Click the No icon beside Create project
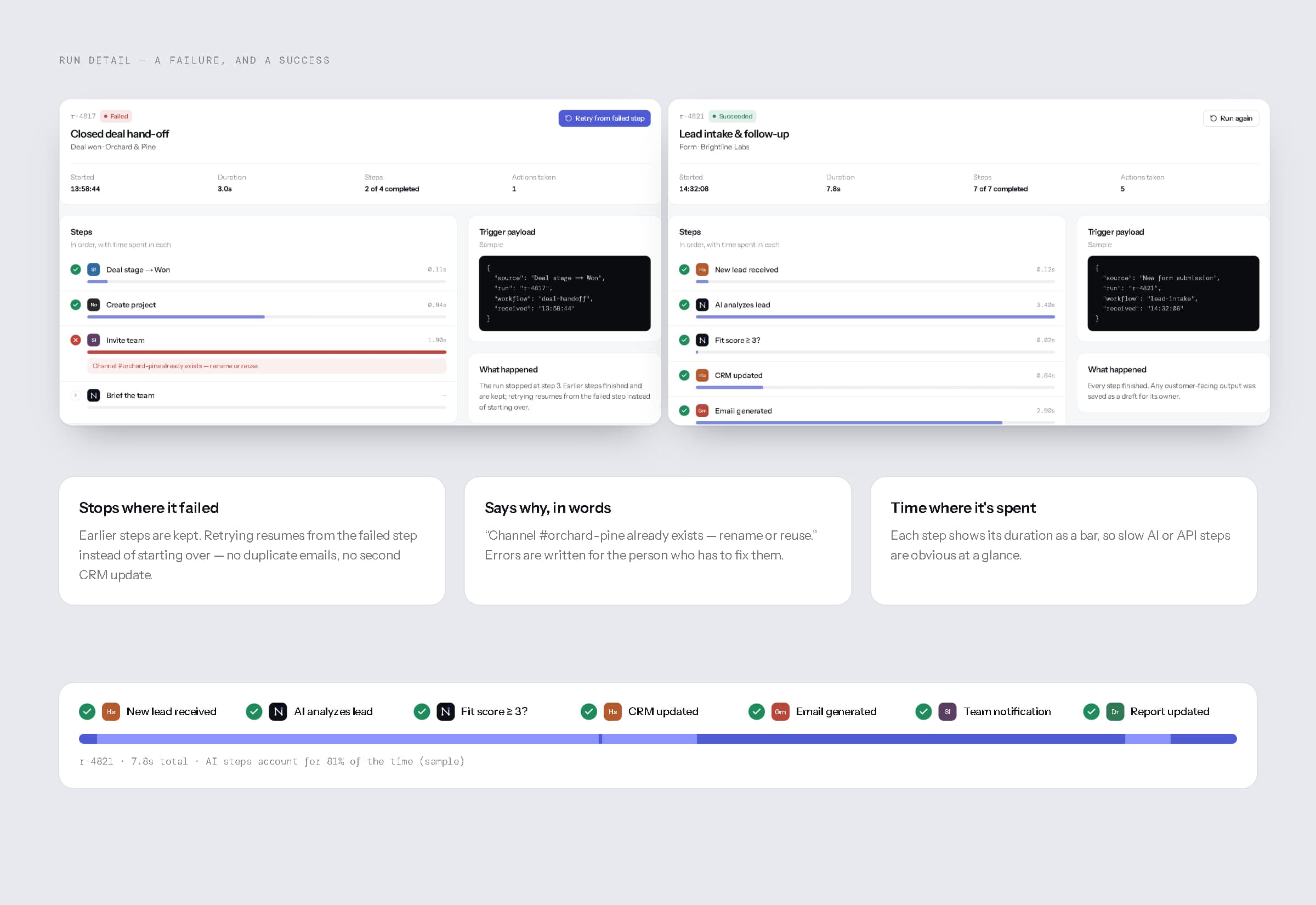Image resolution: width=1316 pixels, height=905 pixels. 94,304
